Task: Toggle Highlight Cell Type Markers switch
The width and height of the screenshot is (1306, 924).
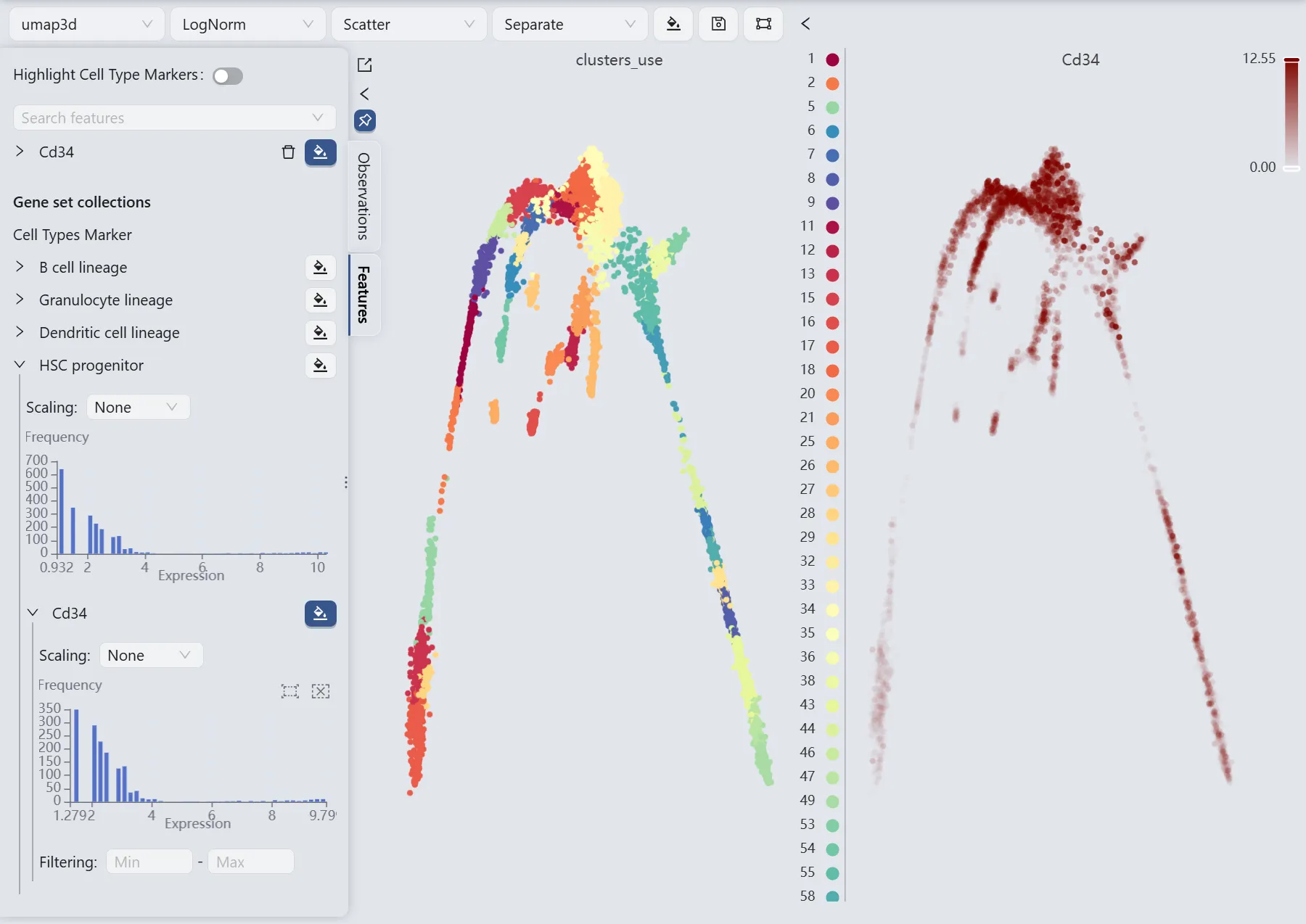Action: click(x=228, y=76)
